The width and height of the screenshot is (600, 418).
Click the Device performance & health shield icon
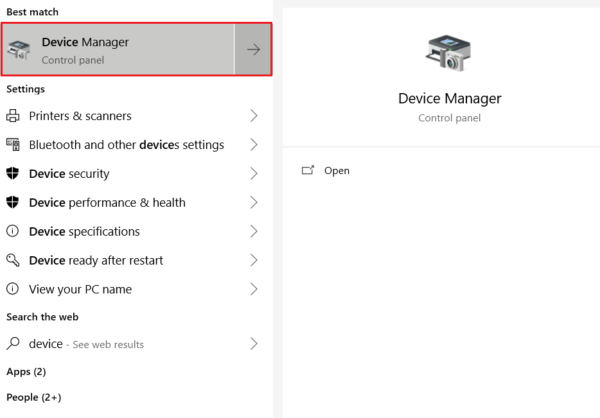tap(13, 202)
